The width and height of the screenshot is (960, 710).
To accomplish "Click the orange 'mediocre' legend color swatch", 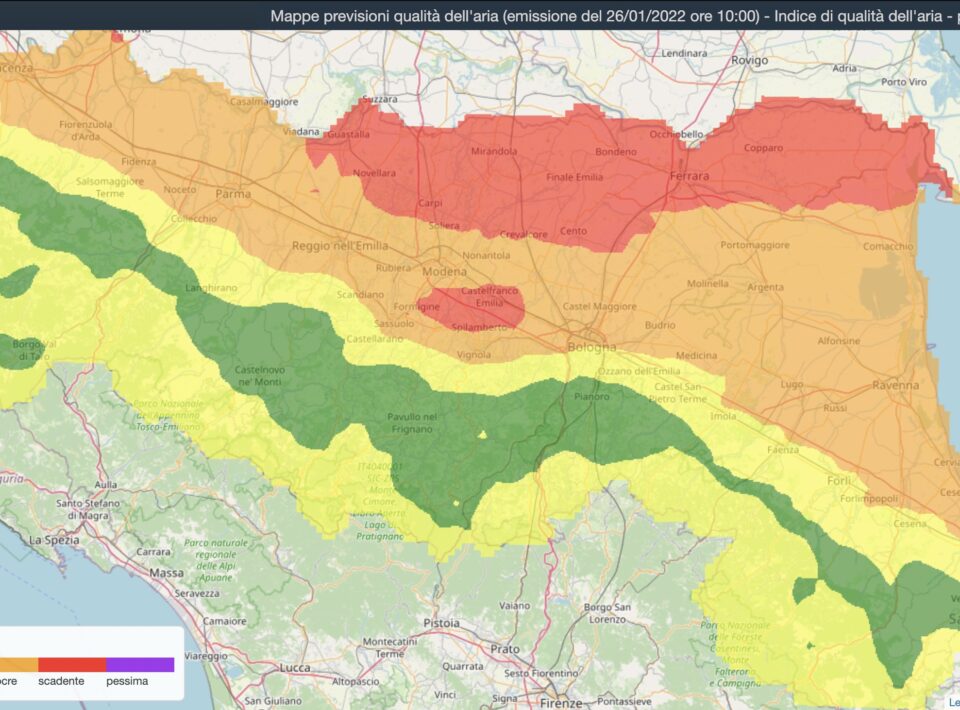I will pyautogui.click(x=18, y=664).
